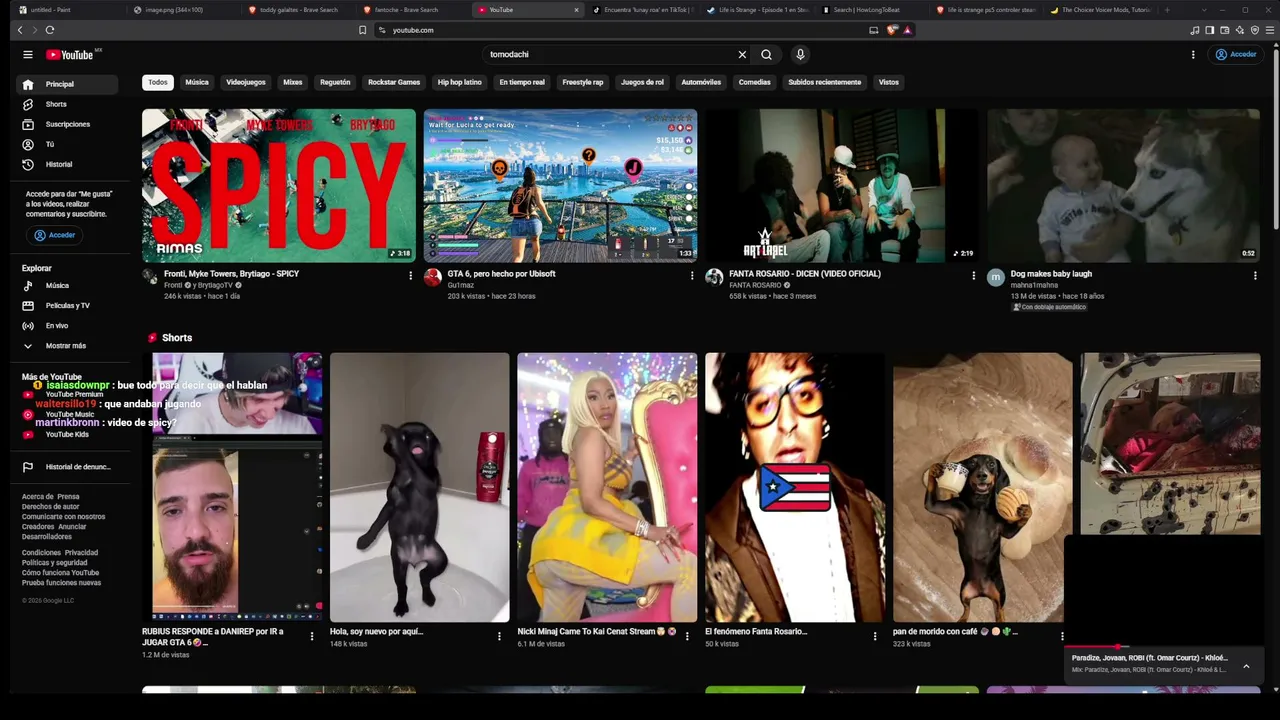1280x720 pixels.
Task: Clear the search box with the X icon
Action: [742, 55]
